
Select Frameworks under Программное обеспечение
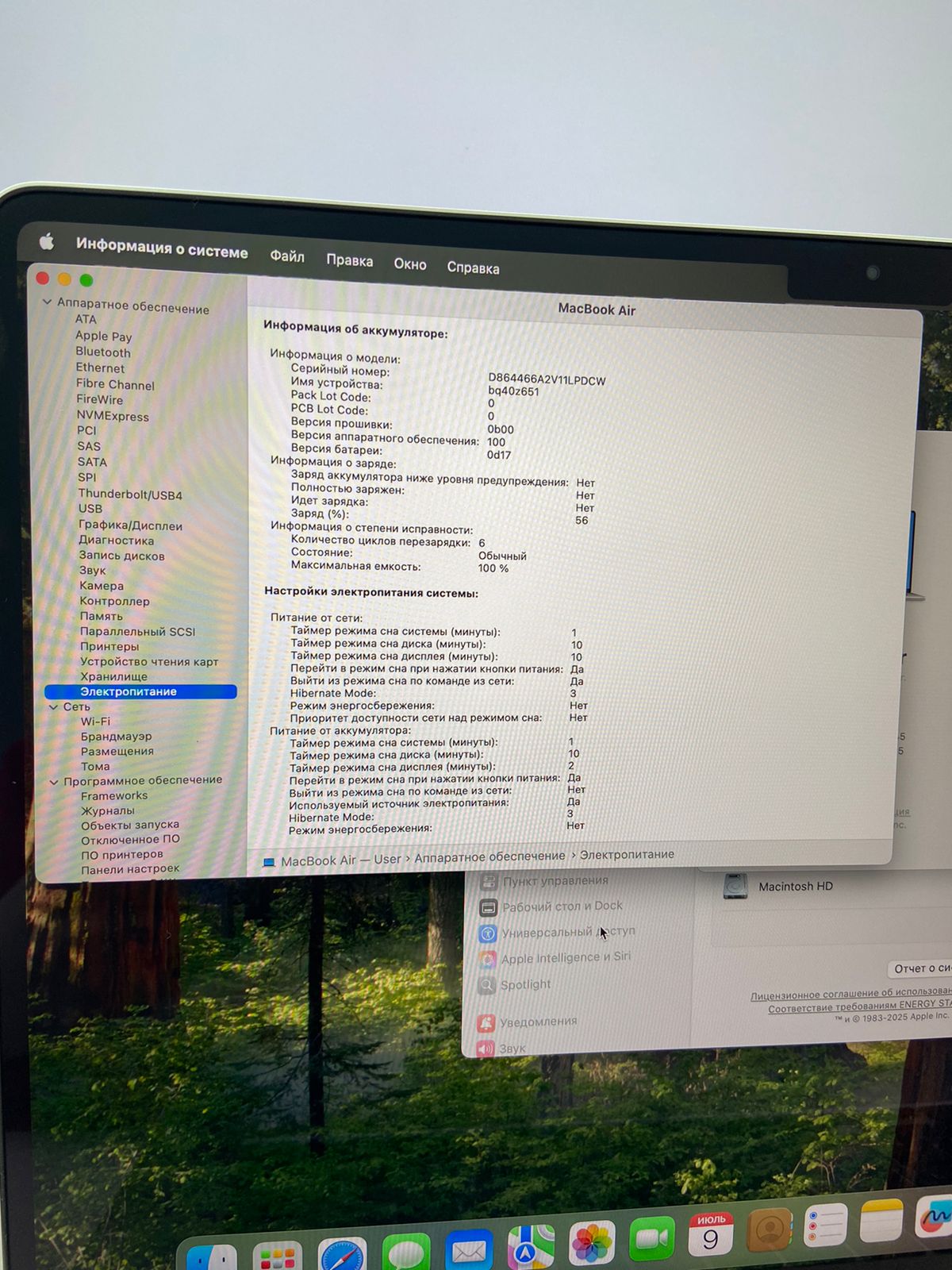(x=114, y=796)
